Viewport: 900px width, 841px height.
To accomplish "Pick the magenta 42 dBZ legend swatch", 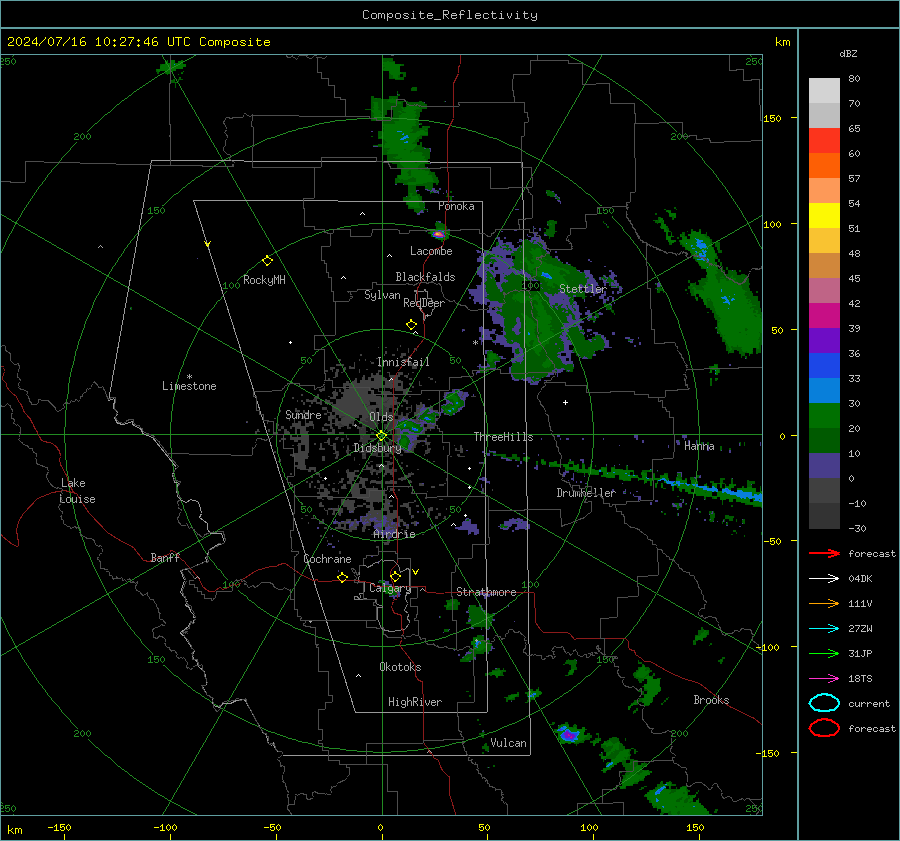I will [x=824, y=316].
